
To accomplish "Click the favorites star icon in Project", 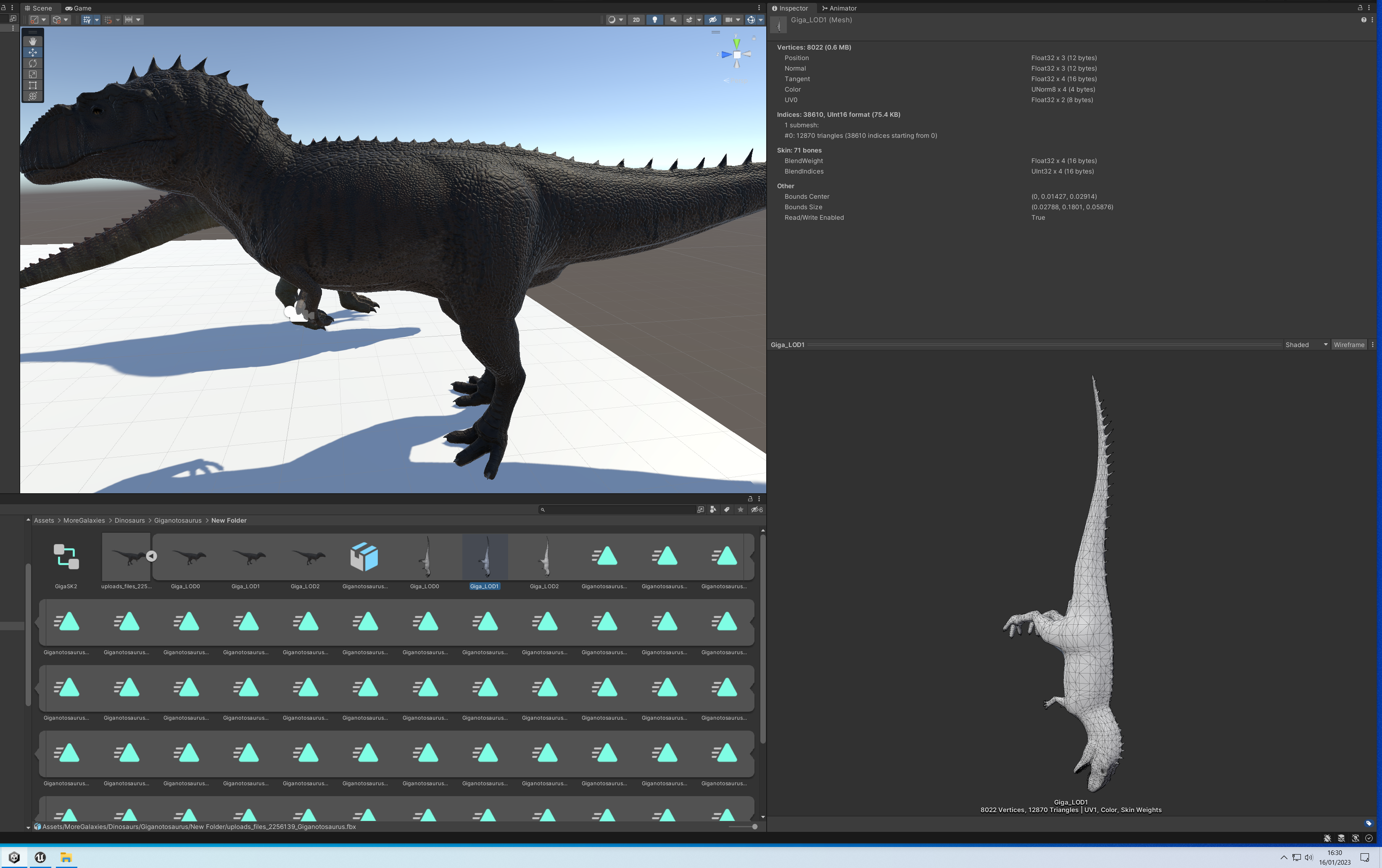I will point(740,510).
